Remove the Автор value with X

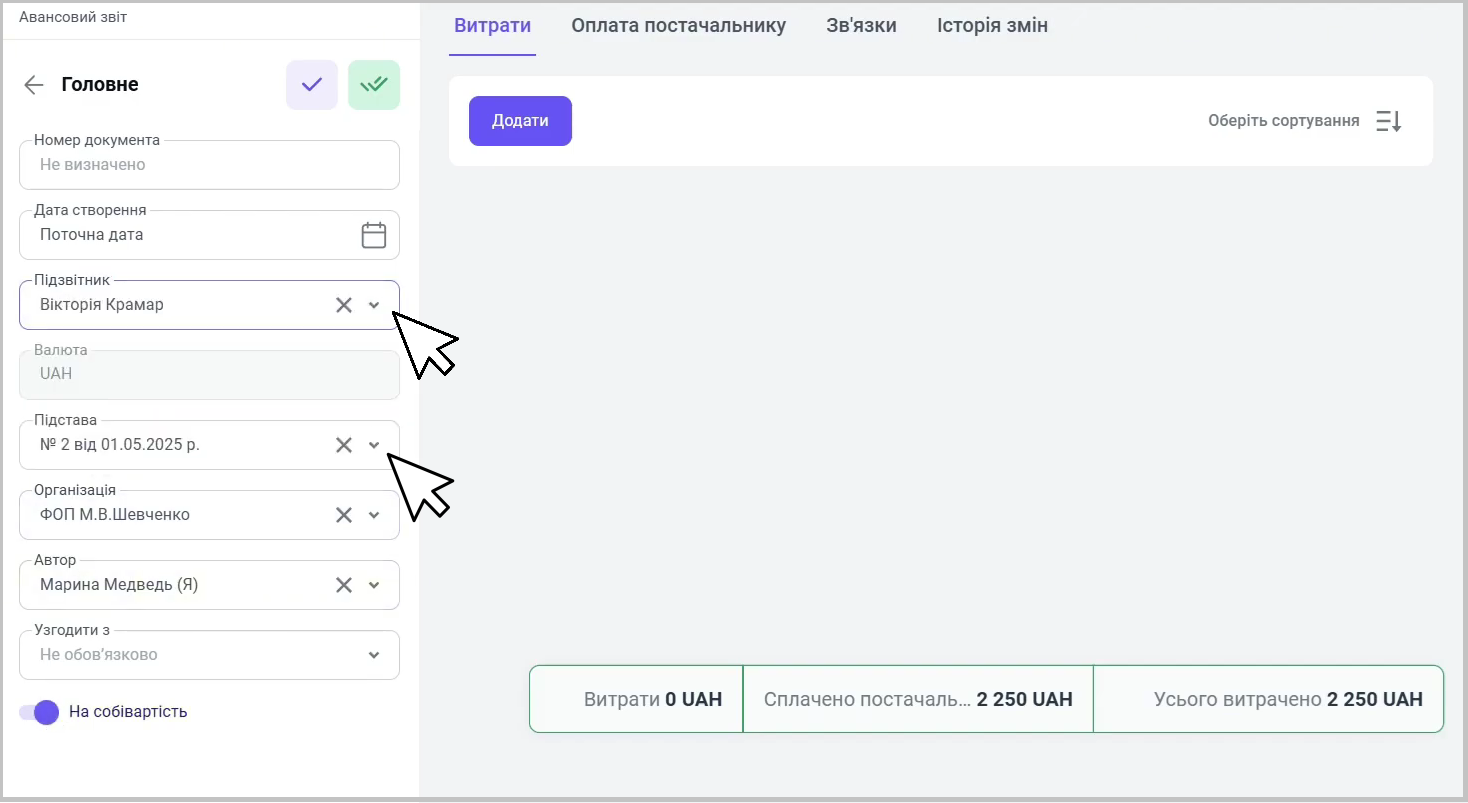[344, 585]
